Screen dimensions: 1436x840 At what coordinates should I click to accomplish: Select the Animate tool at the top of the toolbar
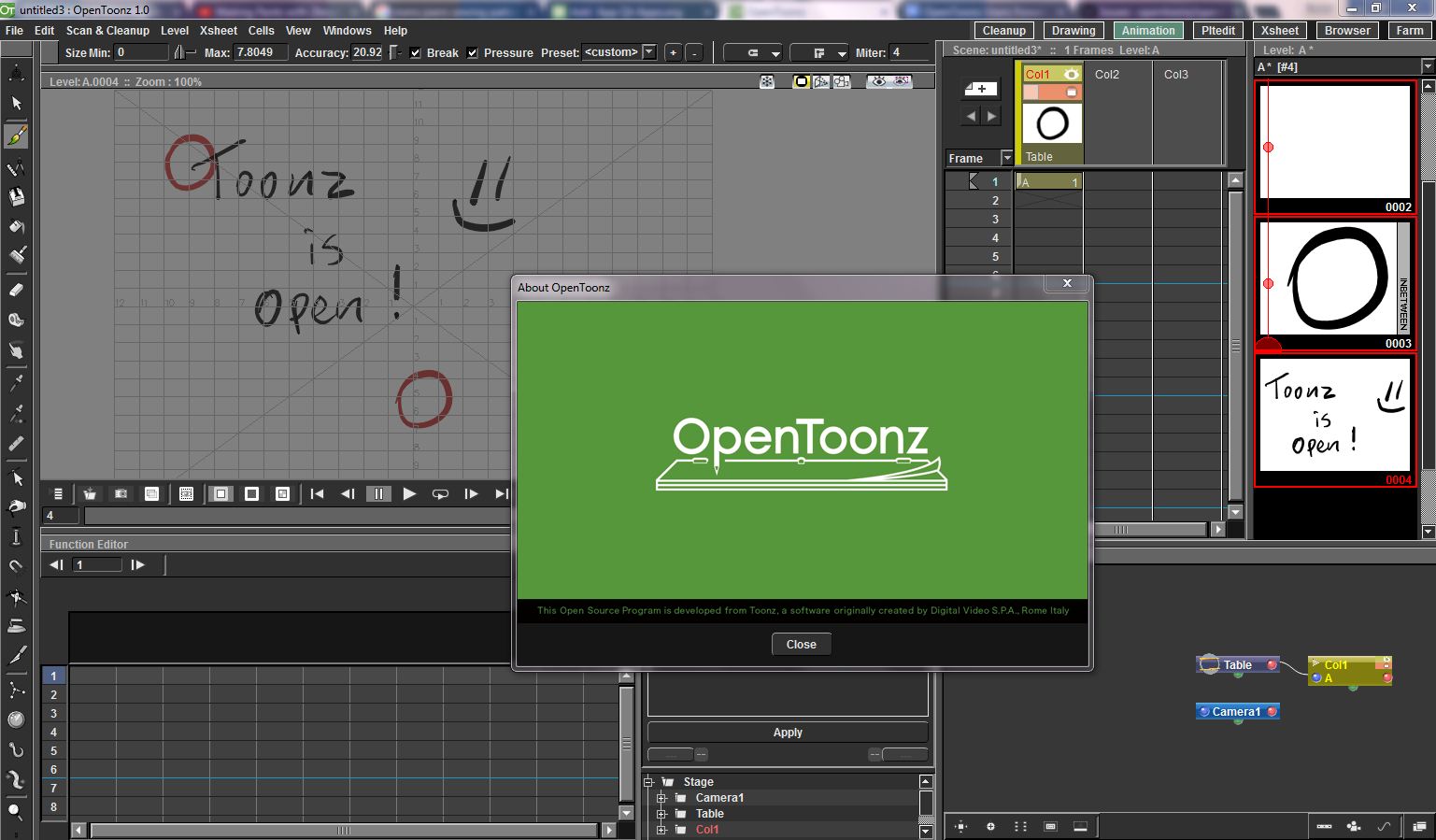tap(16, 71)
